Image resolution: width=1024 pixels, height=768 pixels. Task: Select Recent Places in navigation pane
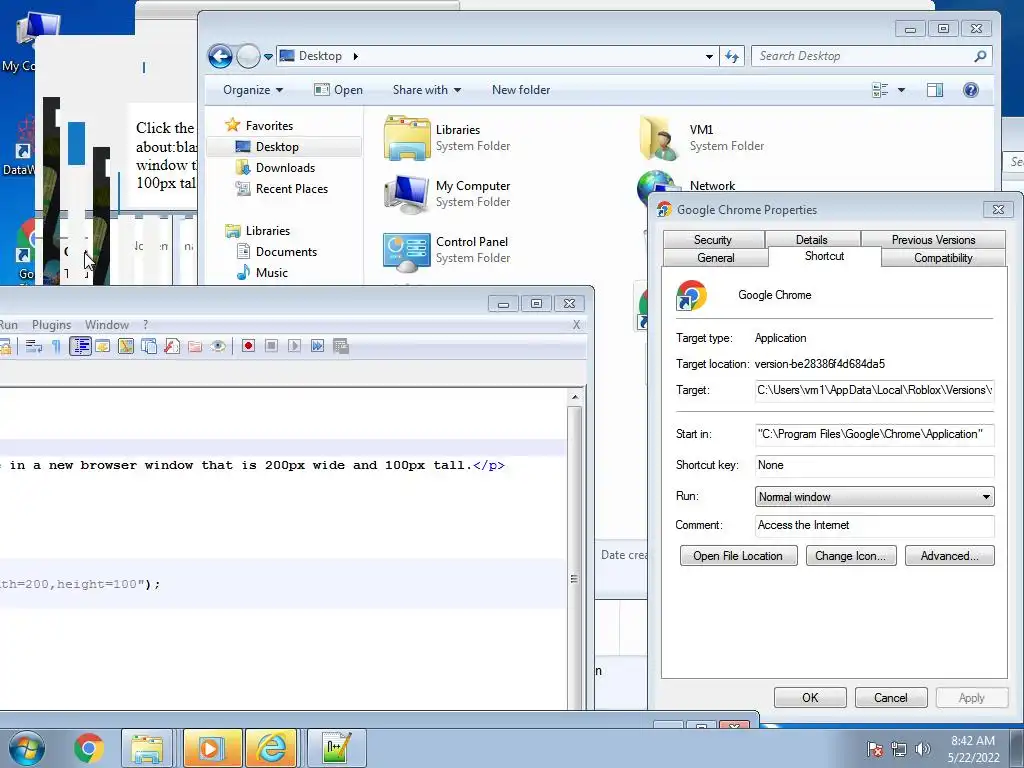pos(281,189)
